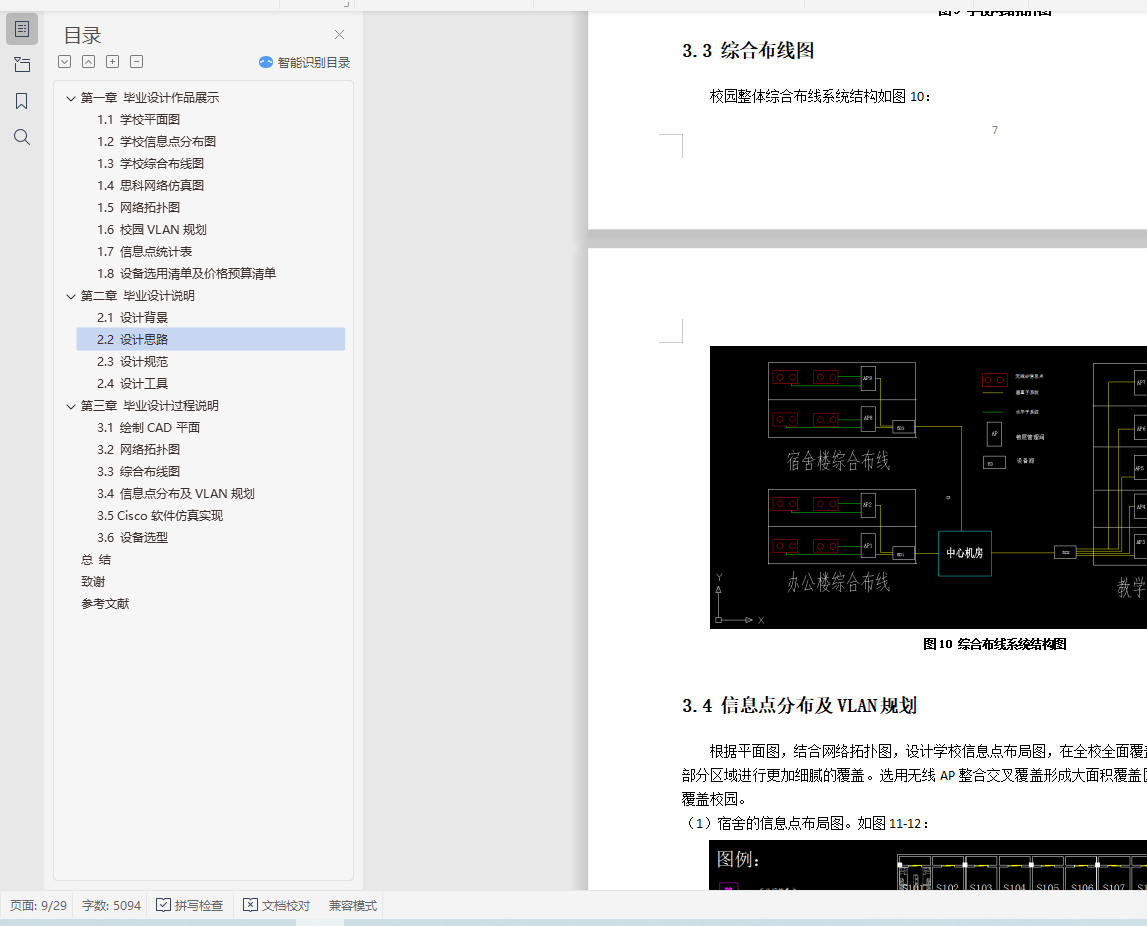Go to 3.1 绘制 CAD 平面
The image size is (1147, 926).
[x=148, y=427]
